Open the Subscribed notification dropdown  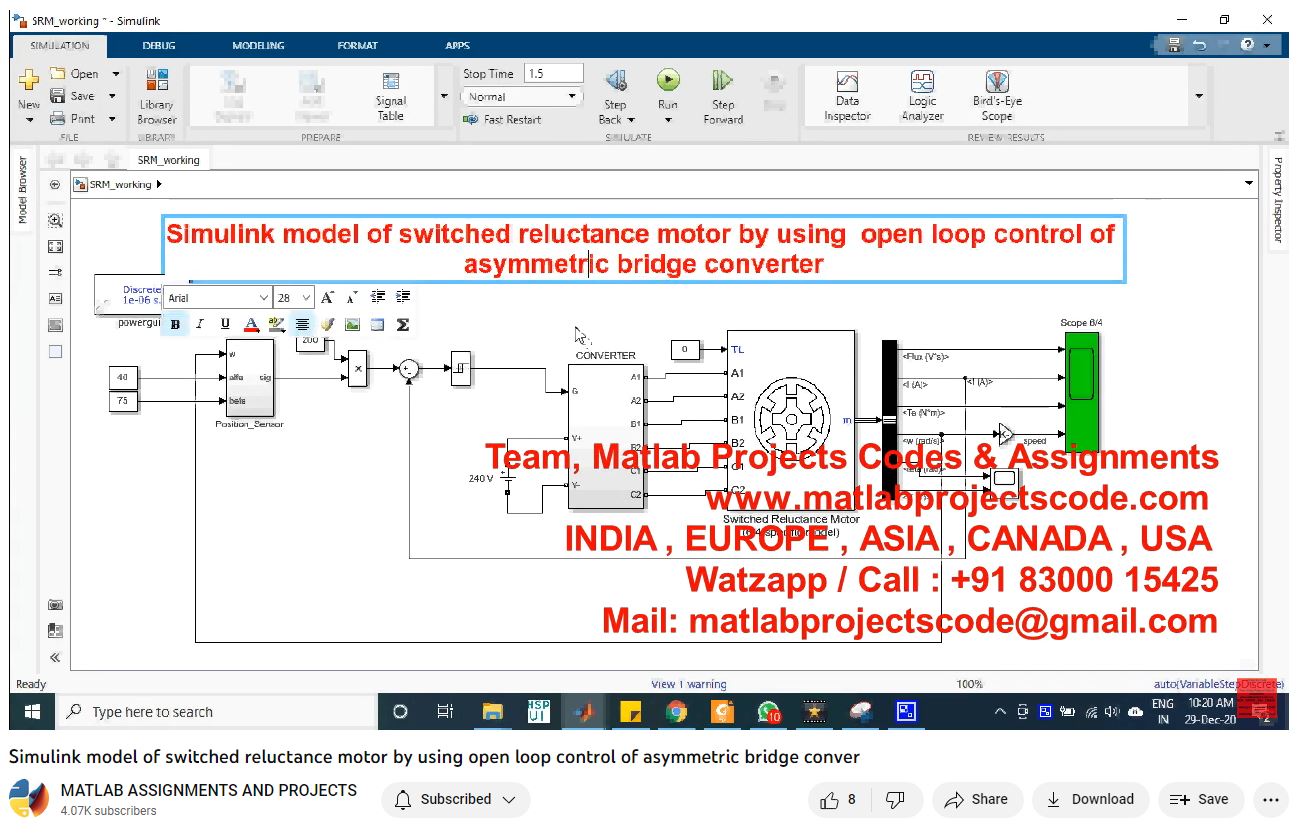tap(456, 799)
